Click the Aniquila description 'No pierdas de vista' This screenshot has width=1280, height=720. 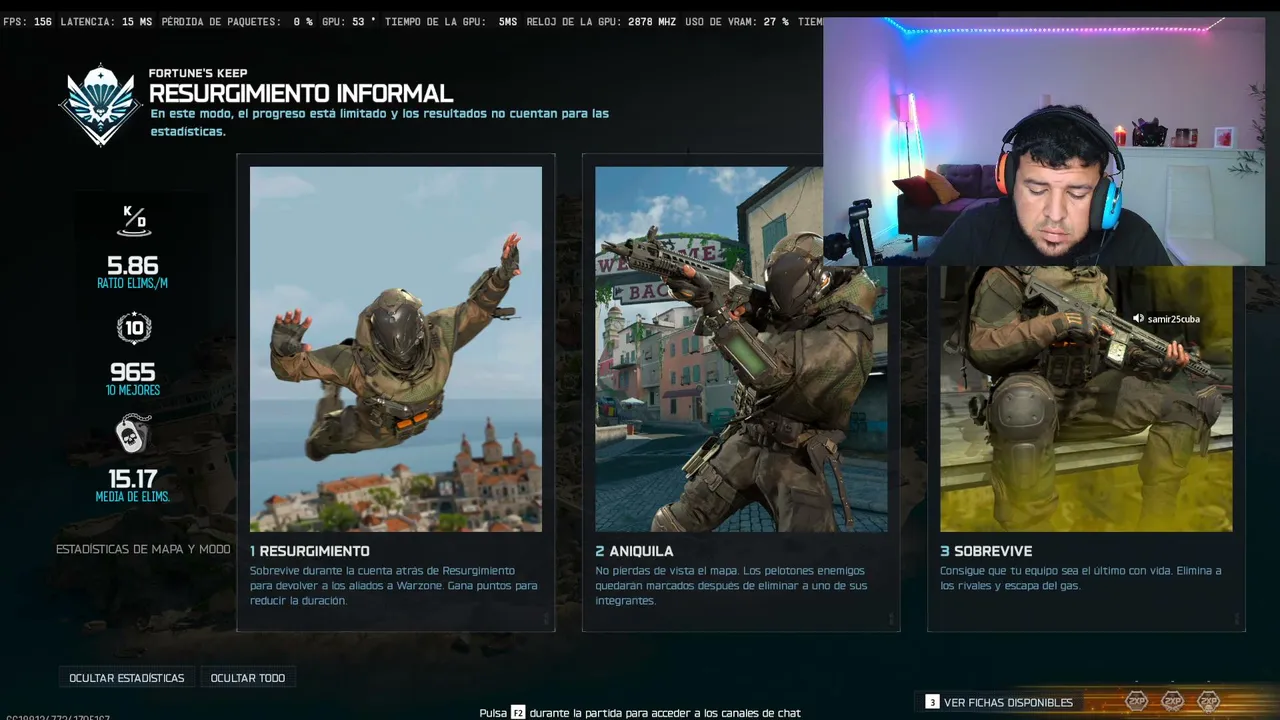click(x=731, y=586)
